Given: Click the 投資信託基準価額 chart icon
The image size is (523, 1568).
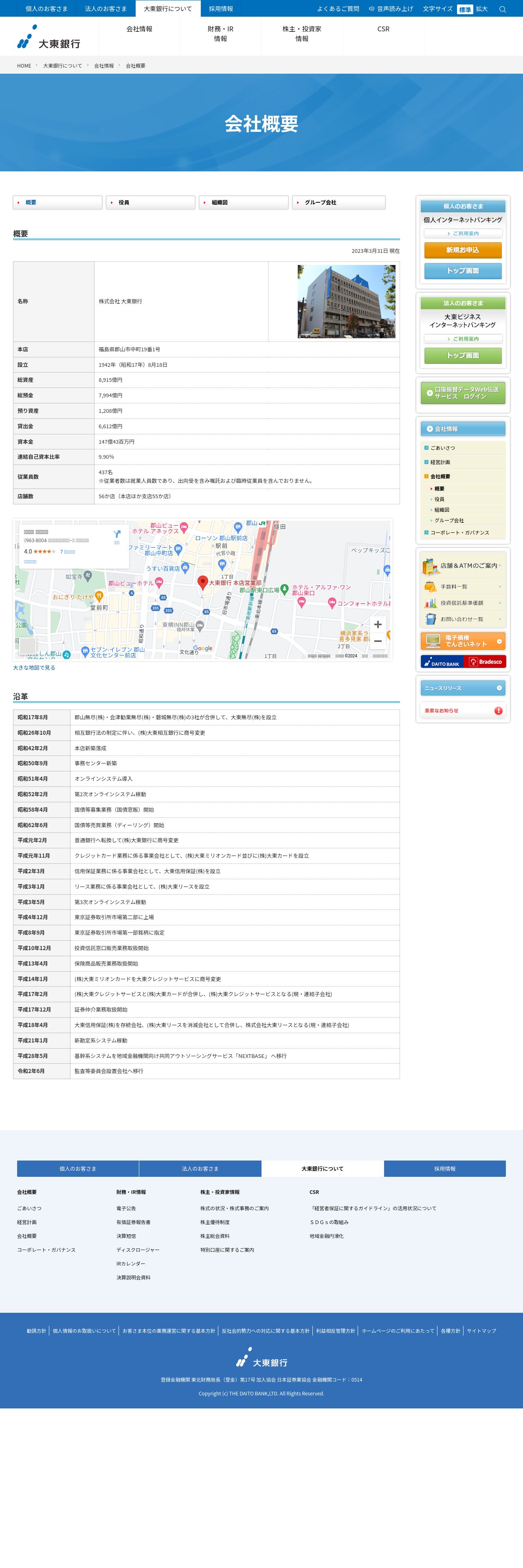Looking at the screenshot, I should point(431,603).
